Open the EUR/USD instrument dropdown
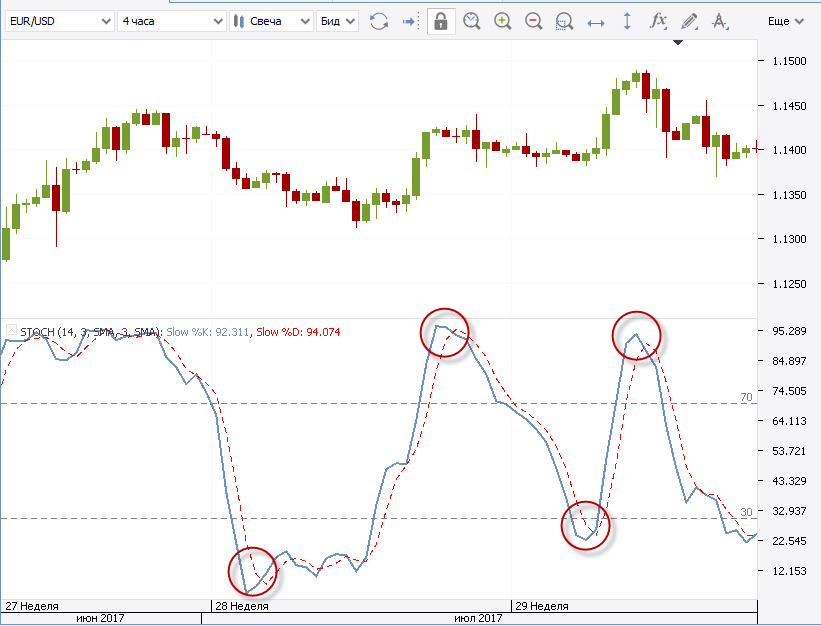 pos(57,21)
